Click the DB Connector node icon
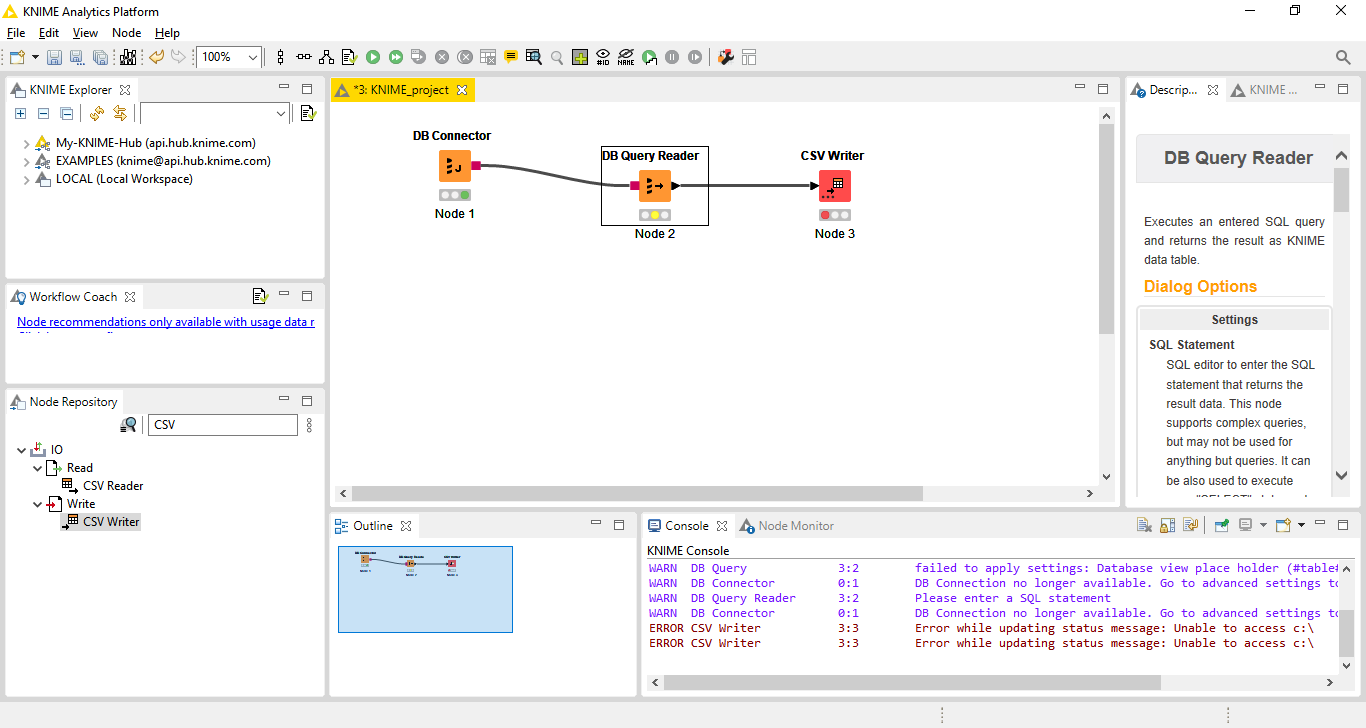1366x728 pixels. click(455, 166)
